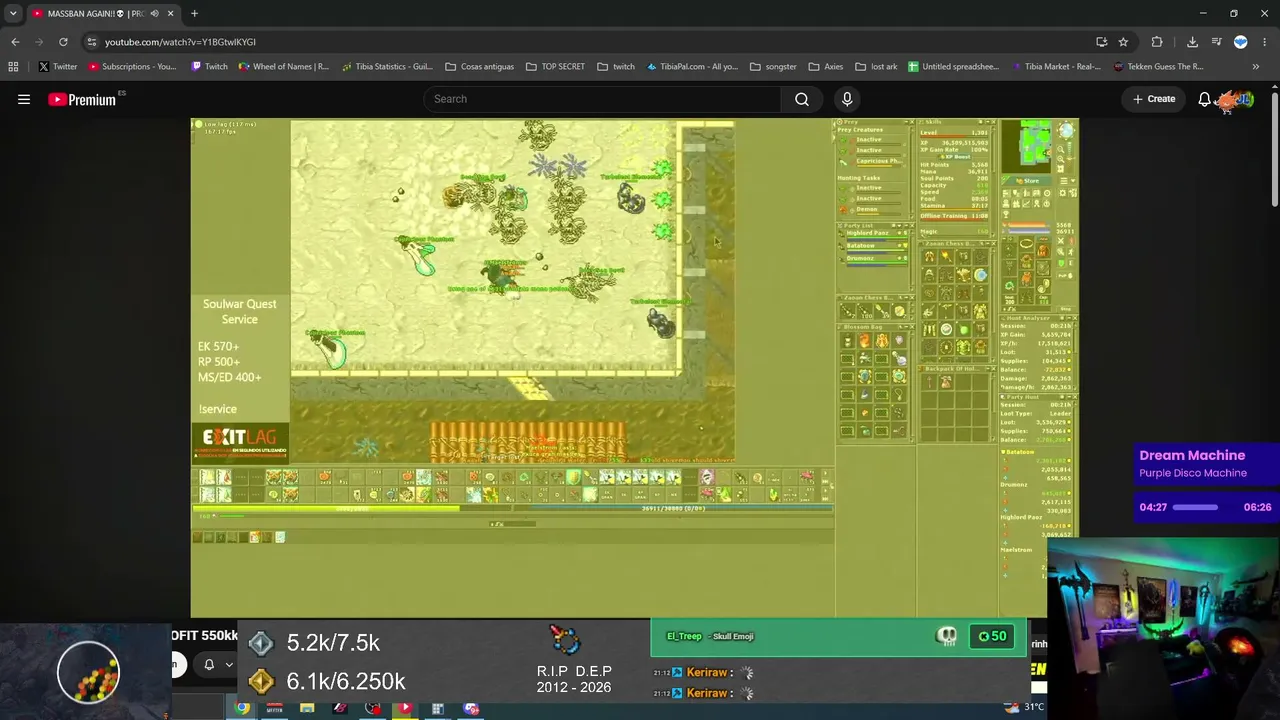Open the tab search dropdown
Viewport: 1280px width, 720px height.
coord(13,13)
